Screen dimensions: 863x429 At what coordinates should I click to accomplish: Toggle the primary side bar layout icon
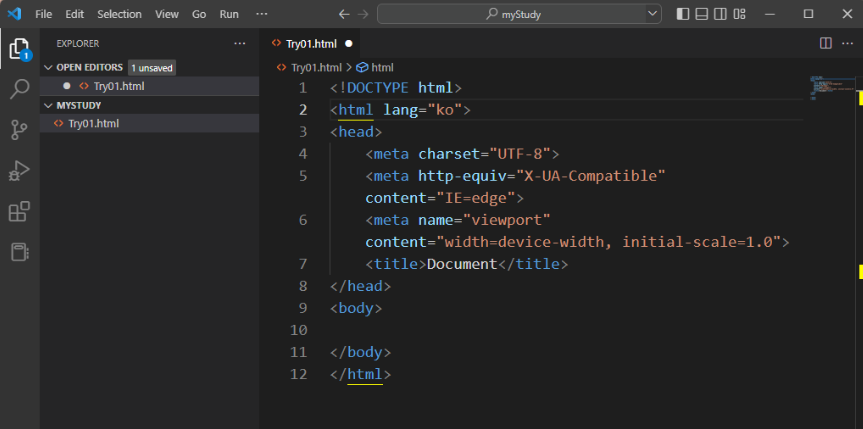tap(682, 14)
